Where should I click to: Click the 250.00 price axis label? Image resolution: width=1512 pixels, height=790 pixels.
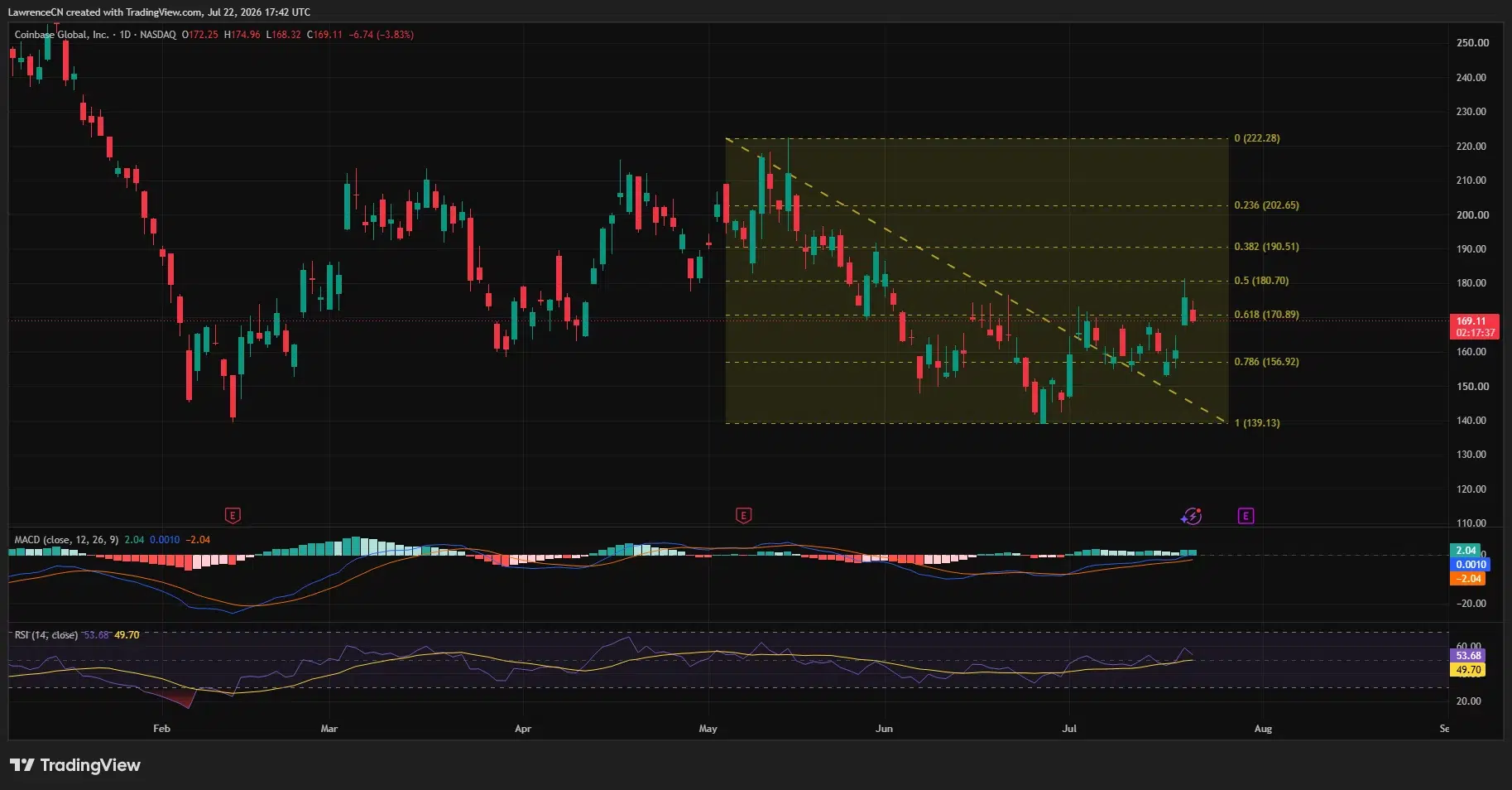[x=1472, y=43]
